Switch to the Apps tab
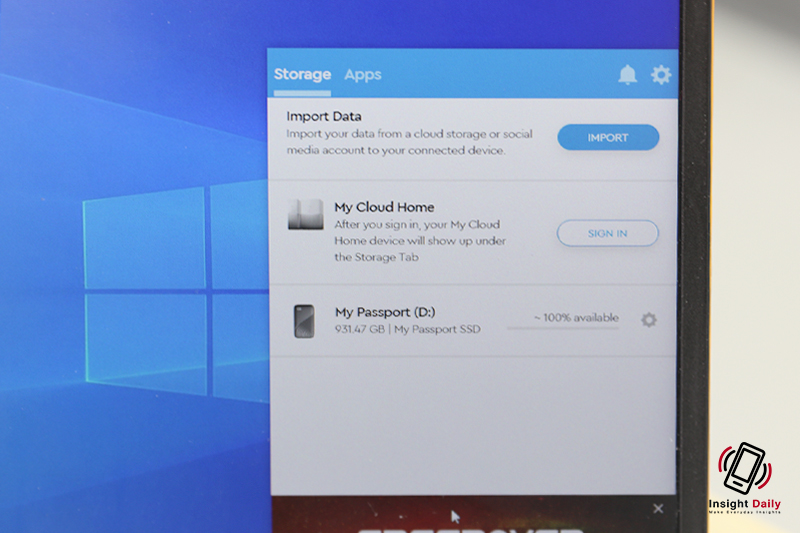 pyautogui.click(x=362, y=74)
